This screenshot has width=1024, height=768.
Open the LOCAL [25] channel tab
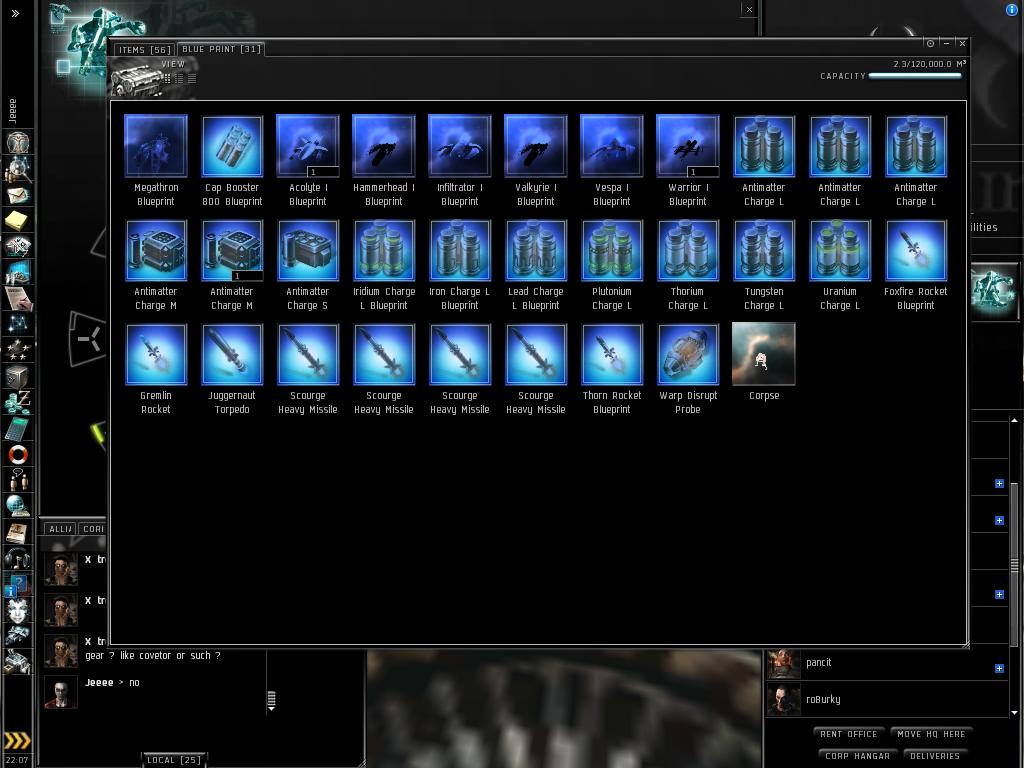(174, 760)
